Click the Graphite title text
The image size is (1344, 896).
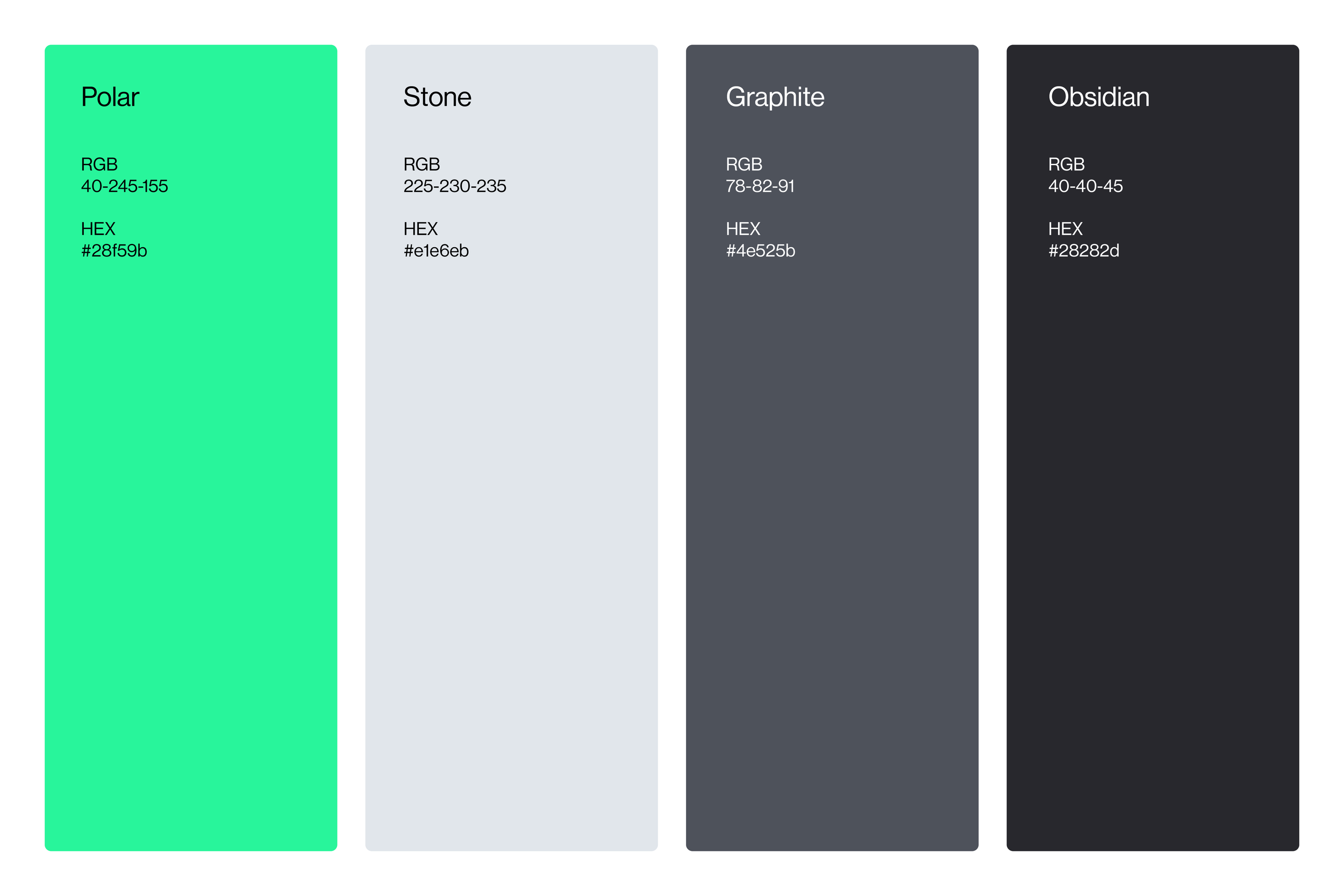(x=775, y=97)
